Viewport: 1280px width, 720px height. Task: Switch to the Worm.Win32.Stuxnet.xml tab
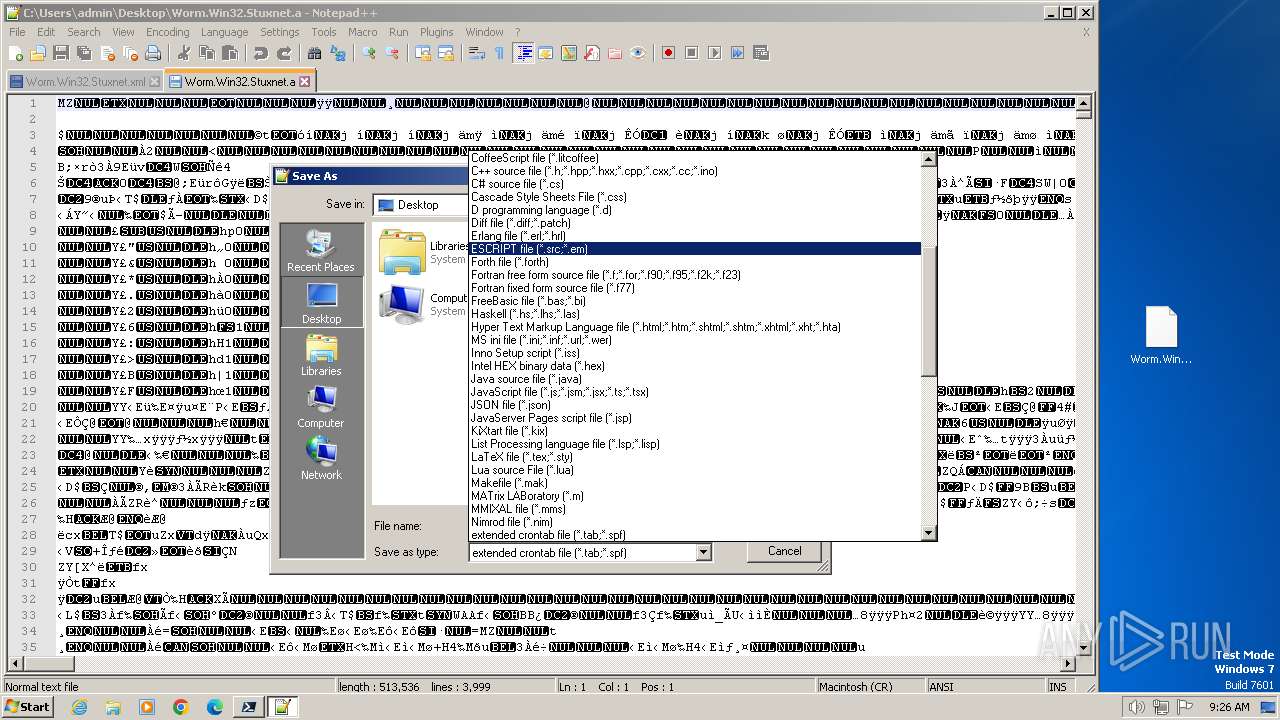coord(84,82)
